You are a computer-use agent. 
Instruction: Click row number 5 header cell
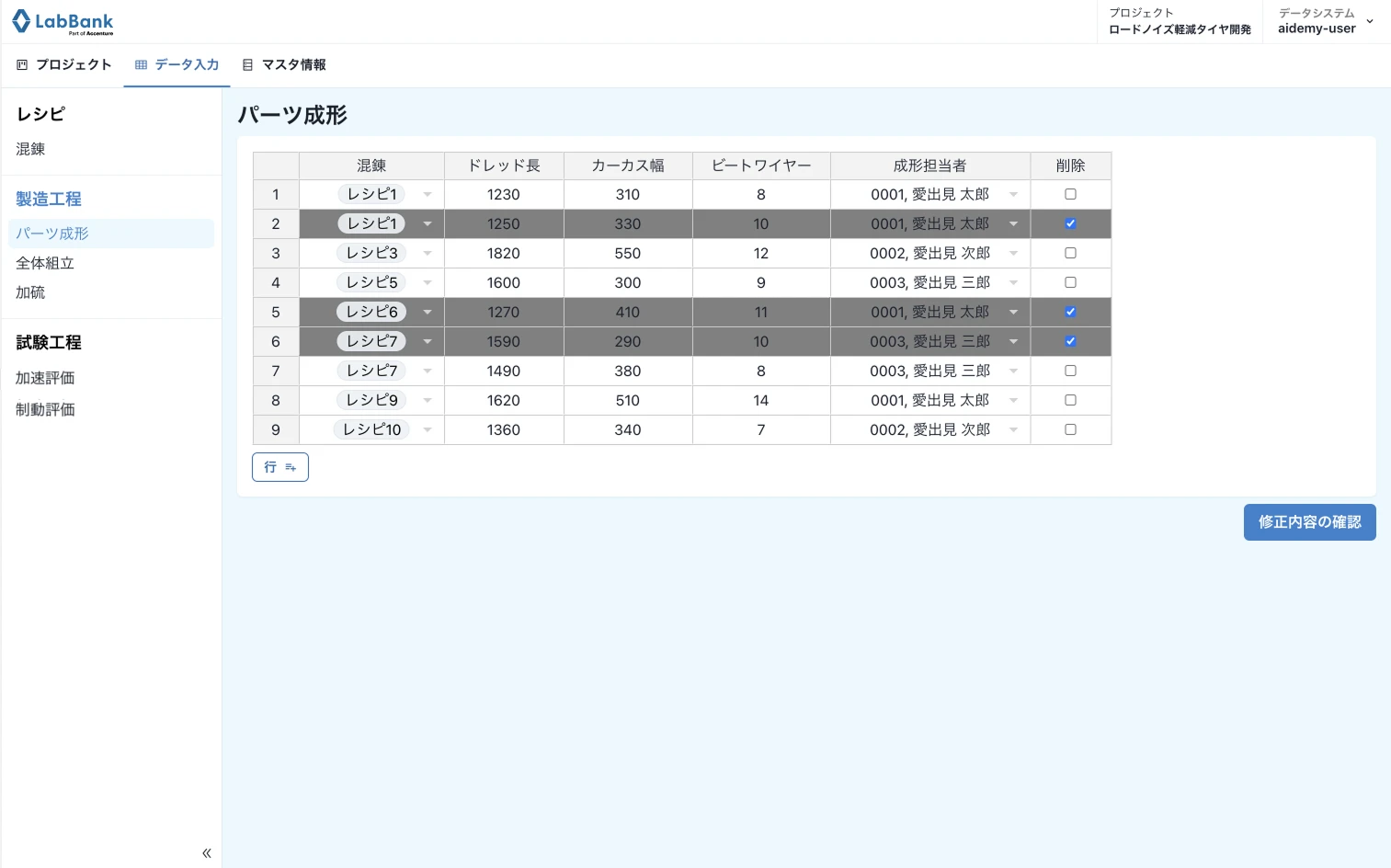[276, 312]
